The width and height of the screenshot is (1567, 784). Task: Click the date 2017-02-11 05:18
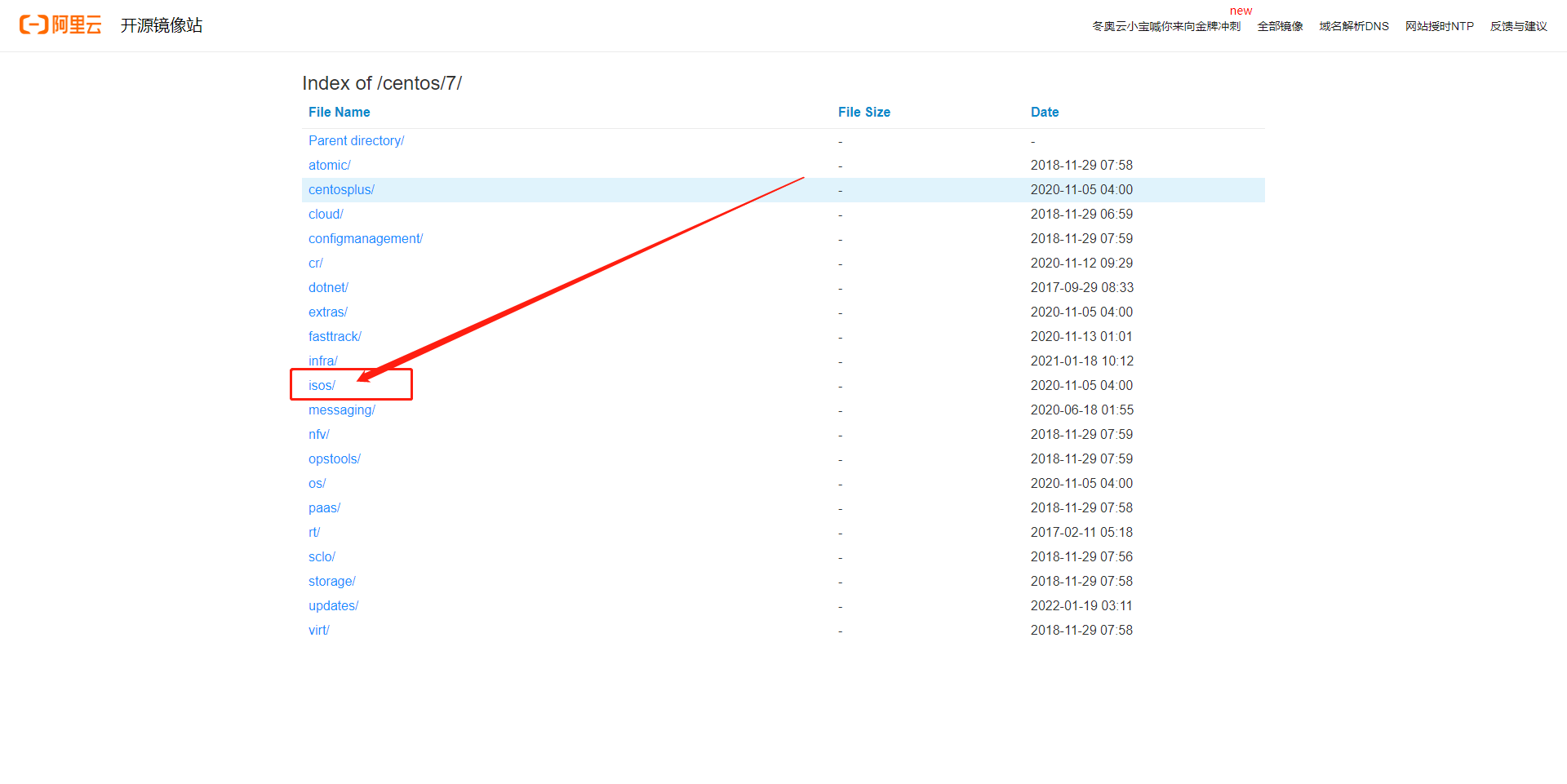point(1081,532)
